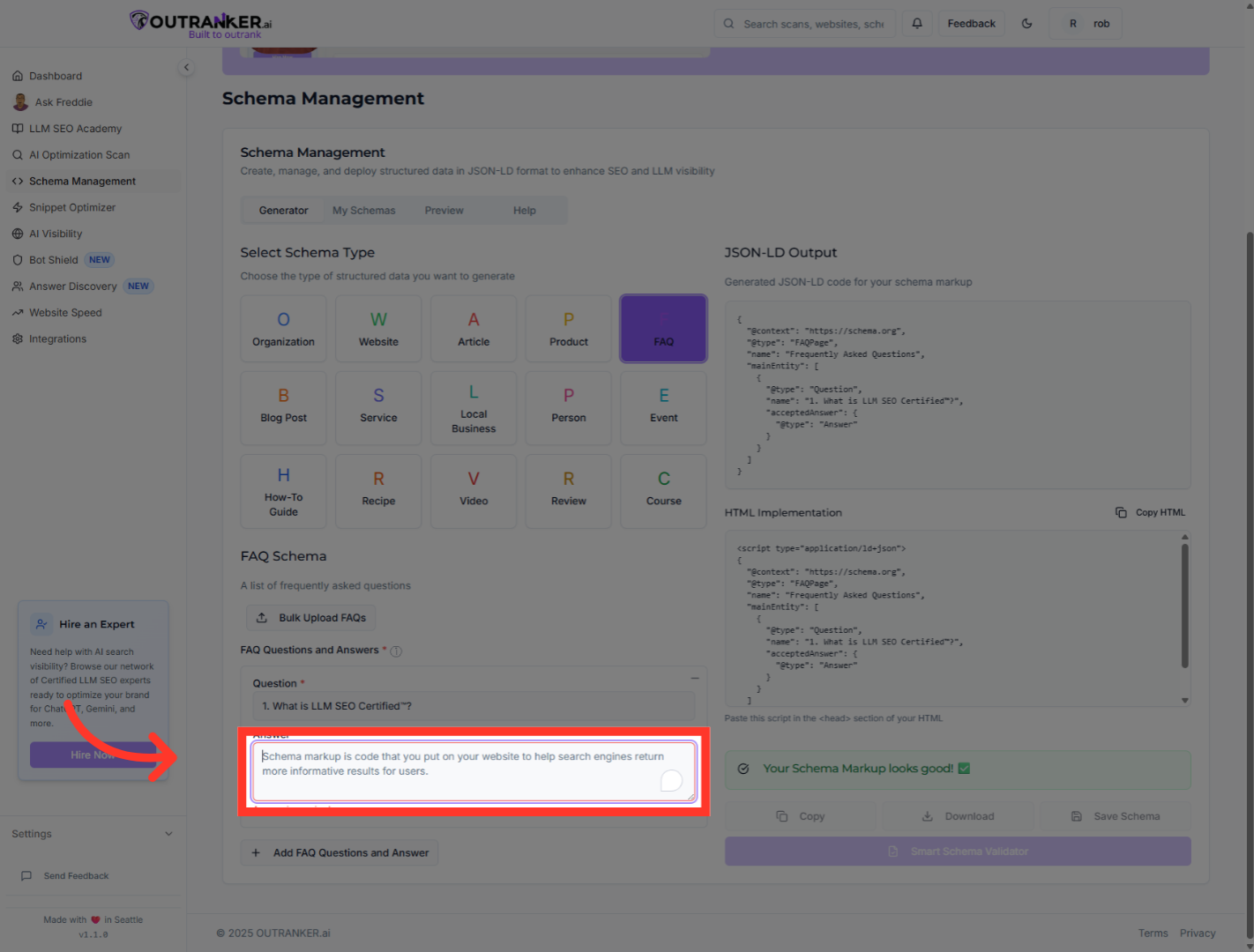Screen dimensions: 1254x952
Task: Click the Save Schema button
Action: tap(1116, 816)
